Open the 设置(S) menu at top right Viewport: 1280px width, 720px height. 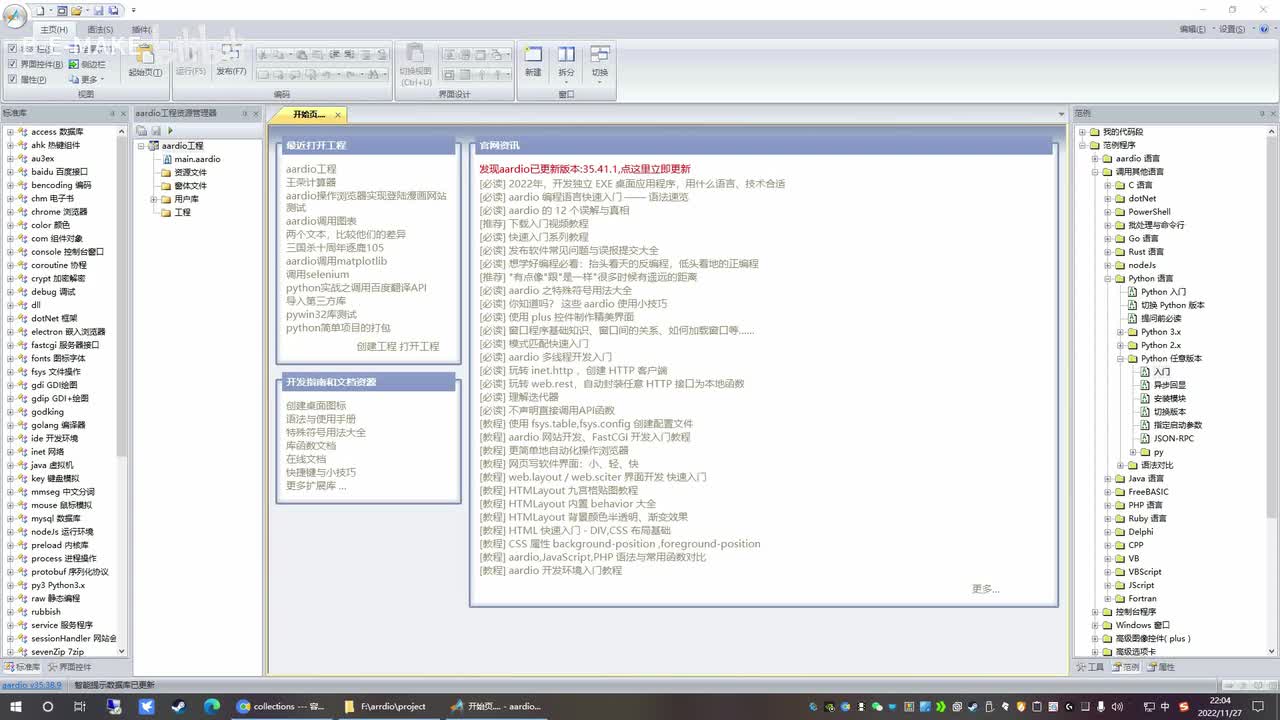[1230, 29]
